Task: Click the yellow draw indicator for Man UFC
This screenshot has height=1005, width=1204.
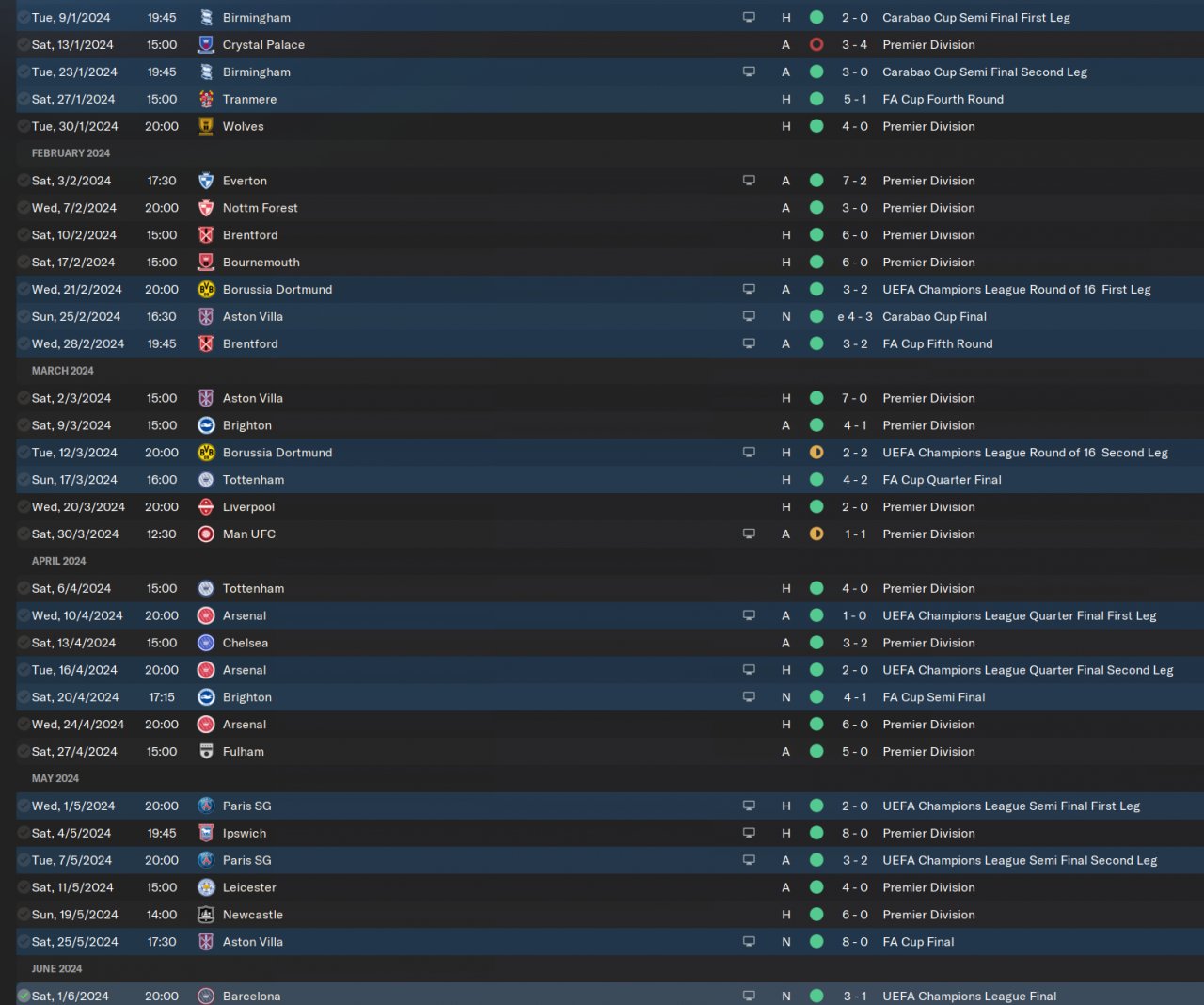Action: (x=816, y=534)
